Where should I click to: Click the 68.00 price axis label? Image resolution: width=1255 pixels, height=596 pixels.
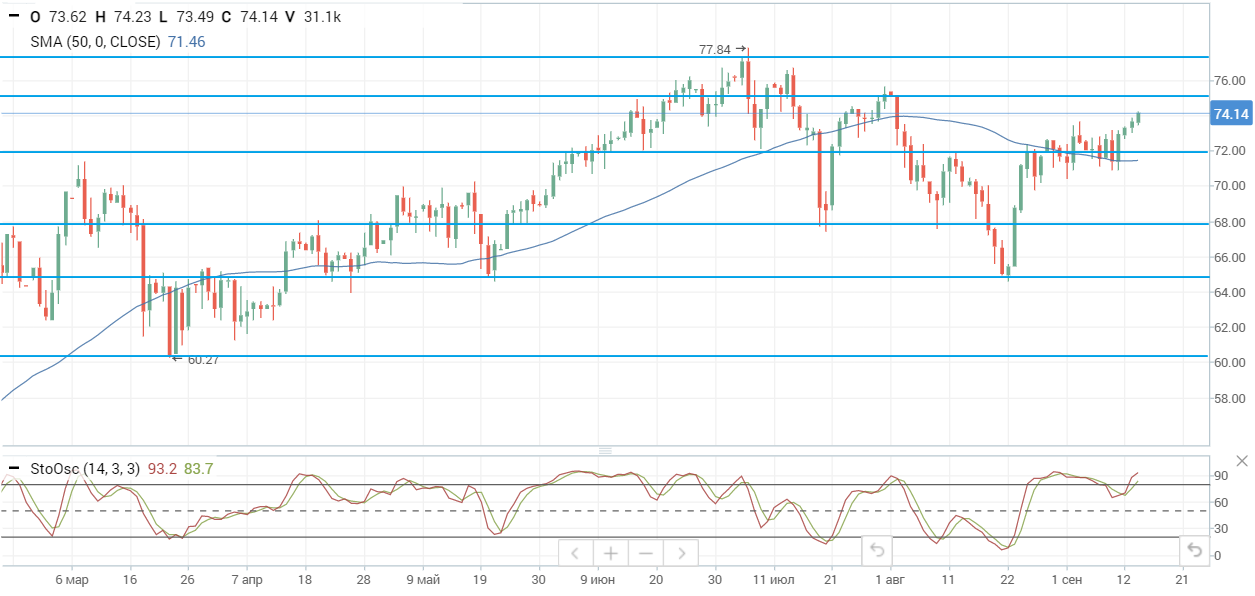(x=1229, y=222)
